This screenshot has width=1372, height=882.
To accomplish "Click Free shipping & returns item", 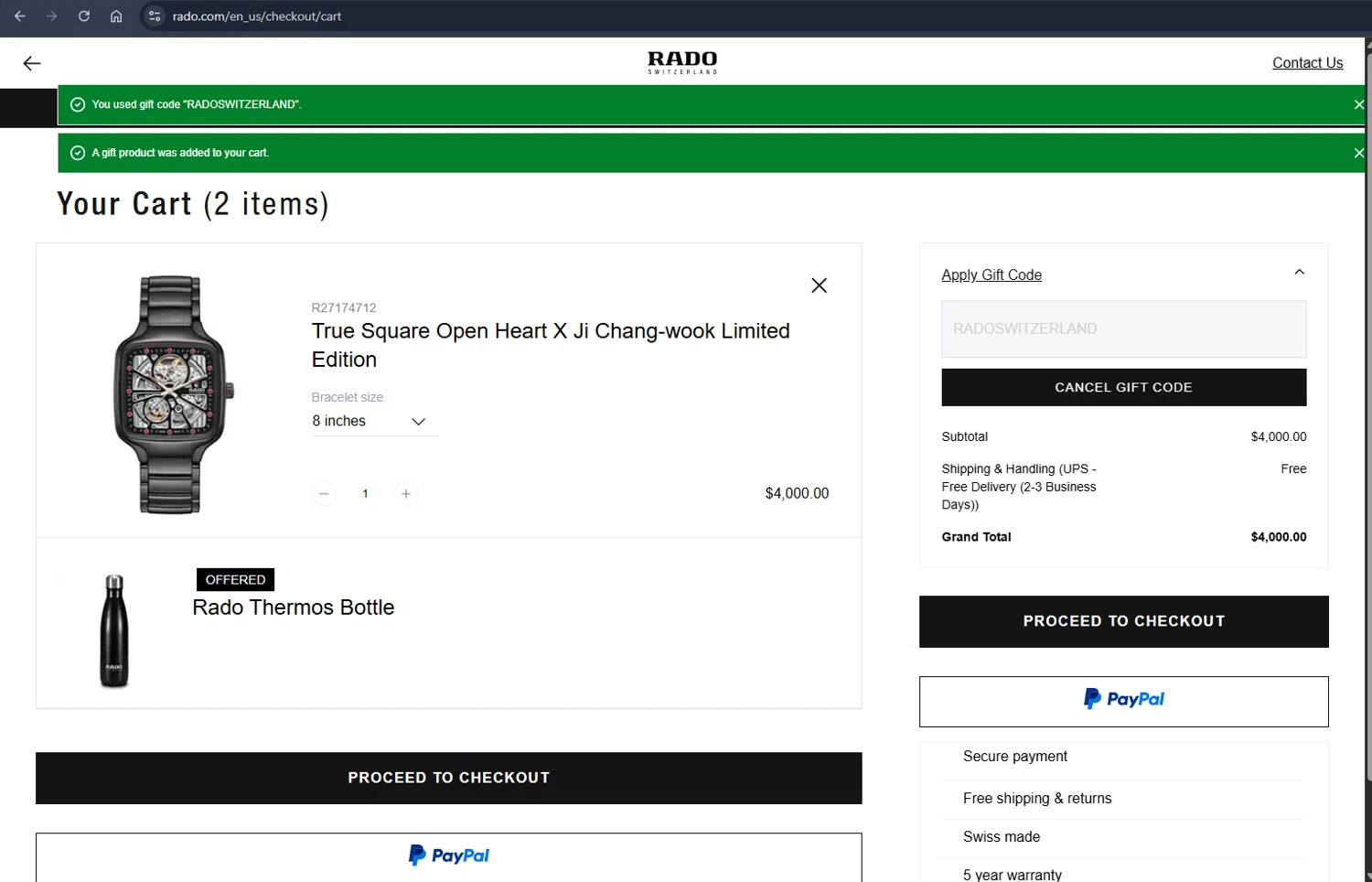I will [1037, 799].
